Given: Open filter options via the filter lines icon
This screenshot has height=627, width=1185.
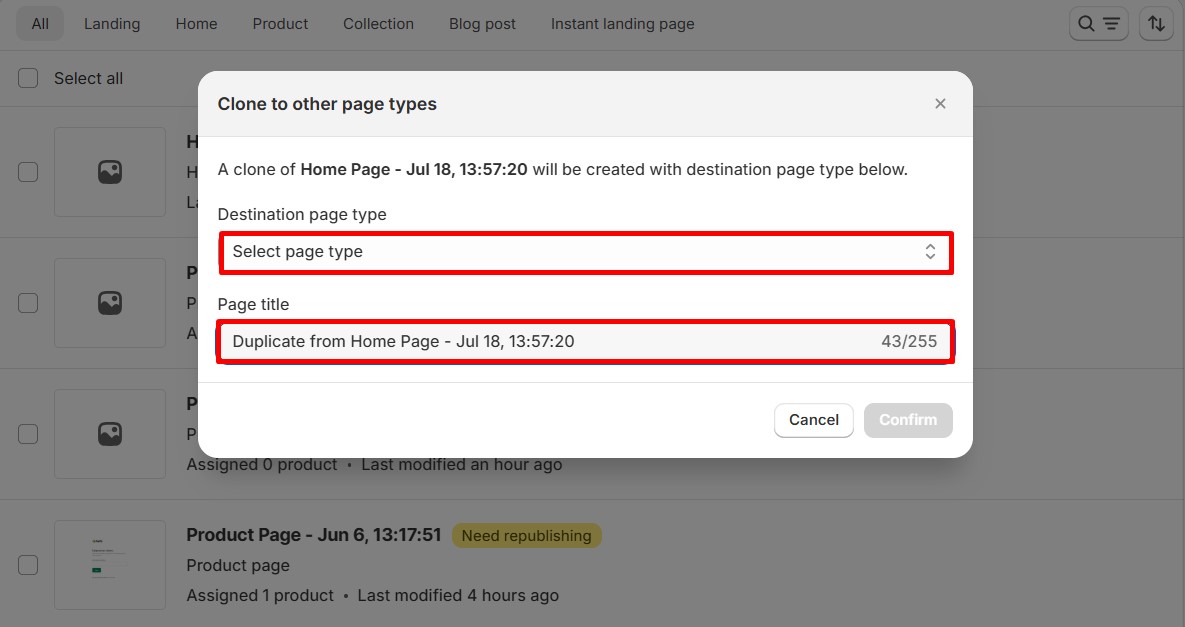Looking at the screenshot, I should click(1109, 23).
